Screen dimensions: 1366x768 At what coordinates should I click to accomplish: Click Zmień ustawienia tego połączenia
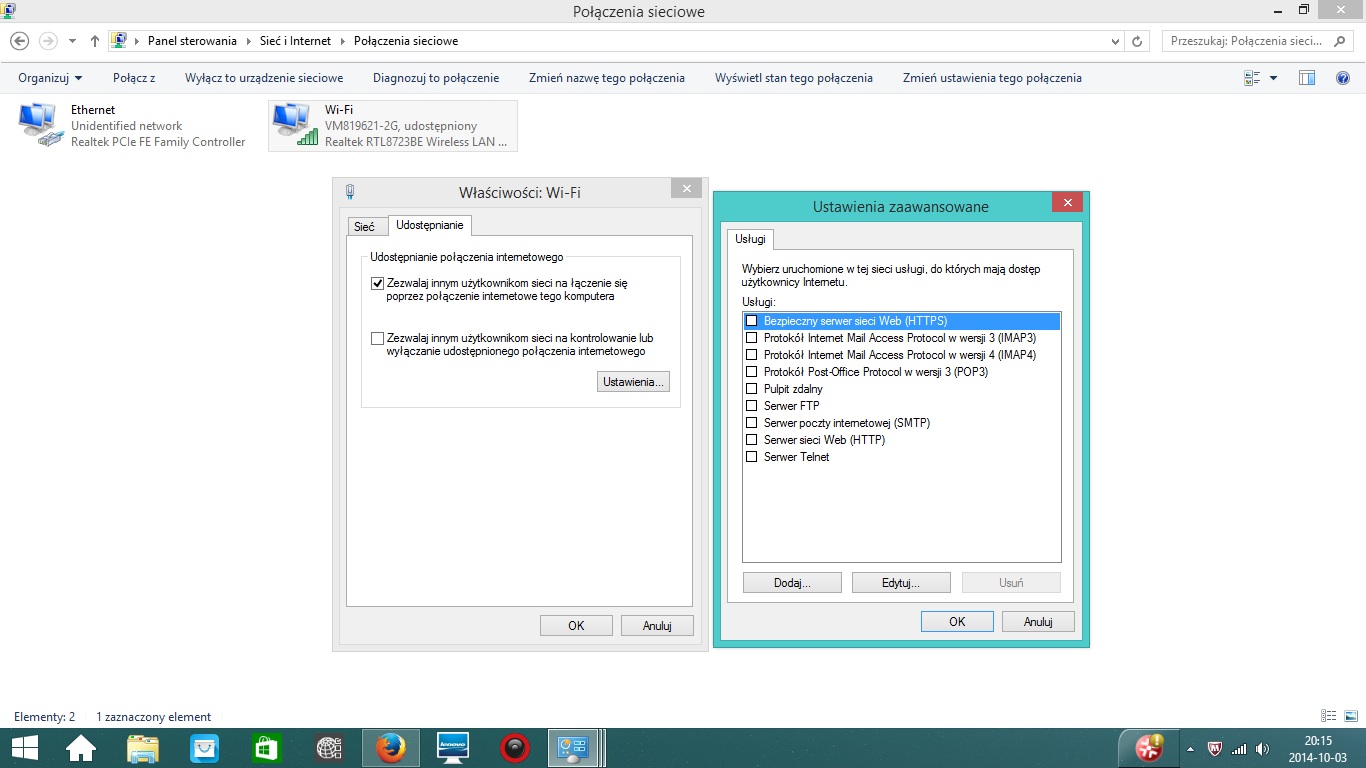[992, 78]
